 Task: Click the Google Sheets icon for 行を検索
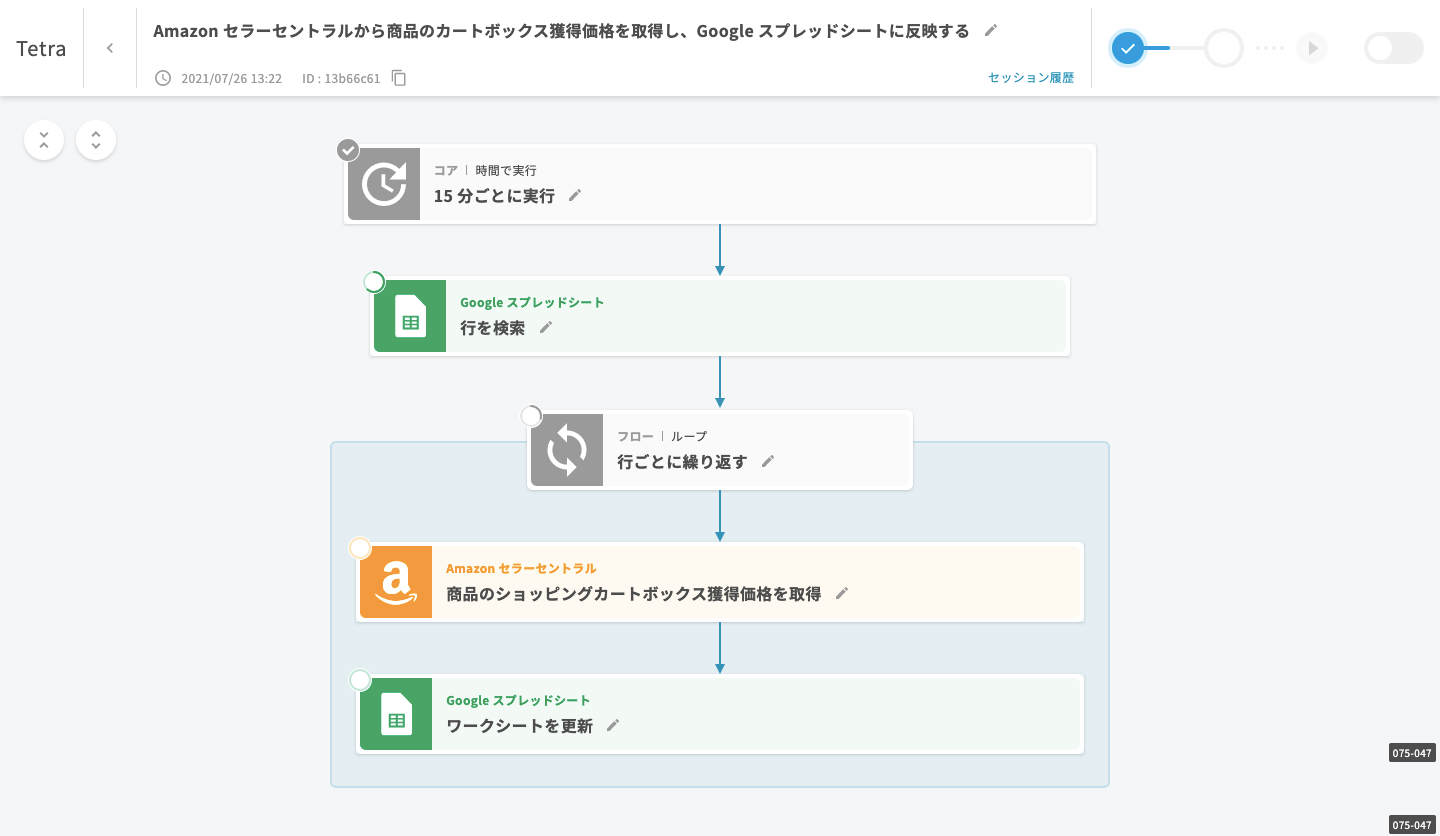coord(410,316)
